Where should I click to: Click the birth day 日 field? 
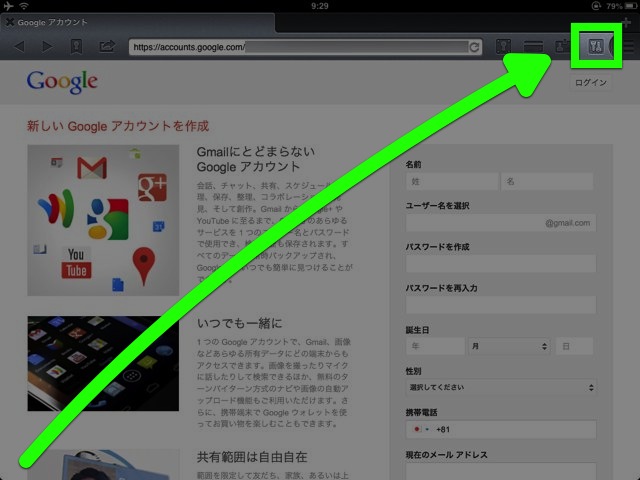575,346
